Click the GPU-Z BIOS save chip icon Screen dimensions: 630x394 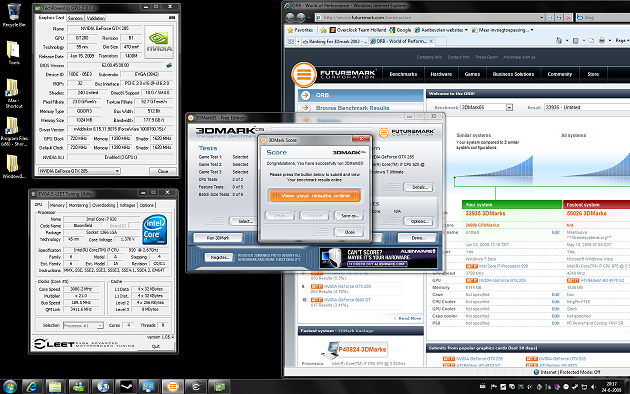click(x=169, y=65)
